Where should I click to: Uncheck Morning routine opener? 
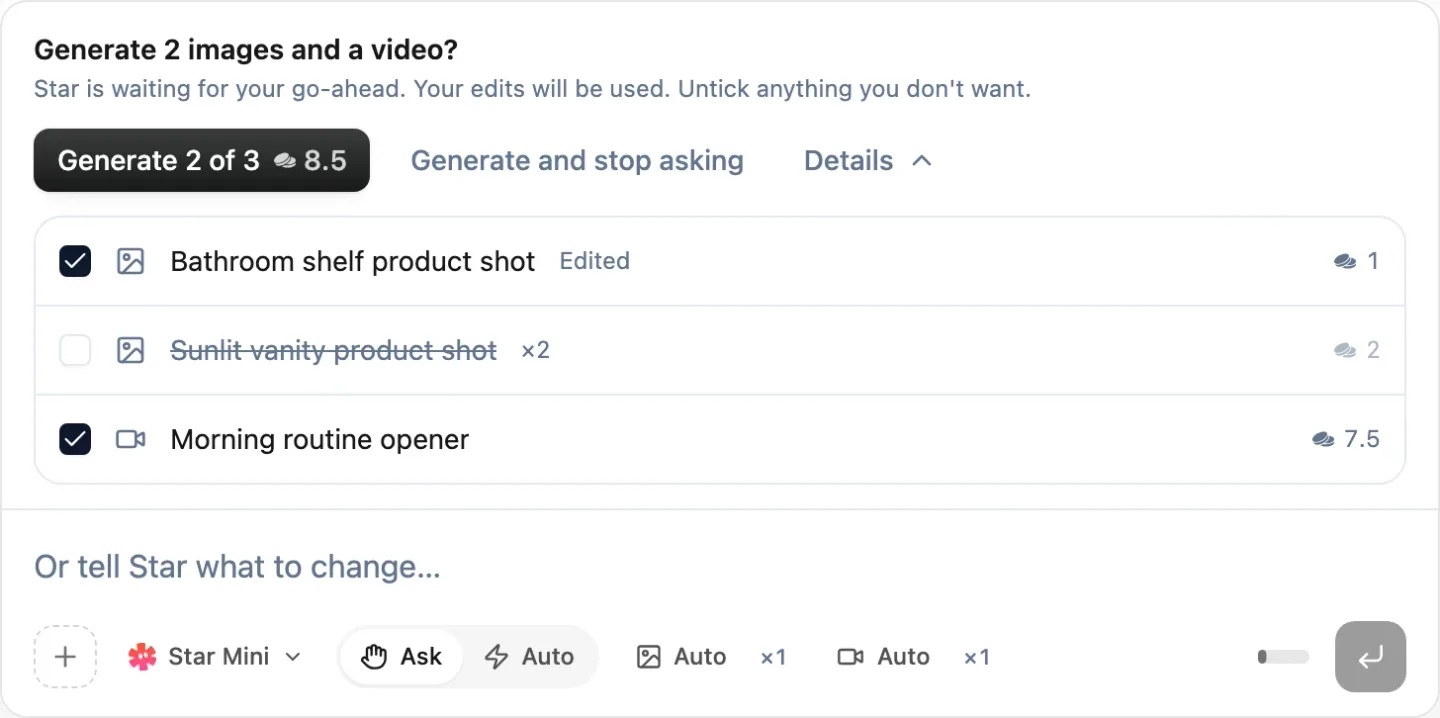75,439
